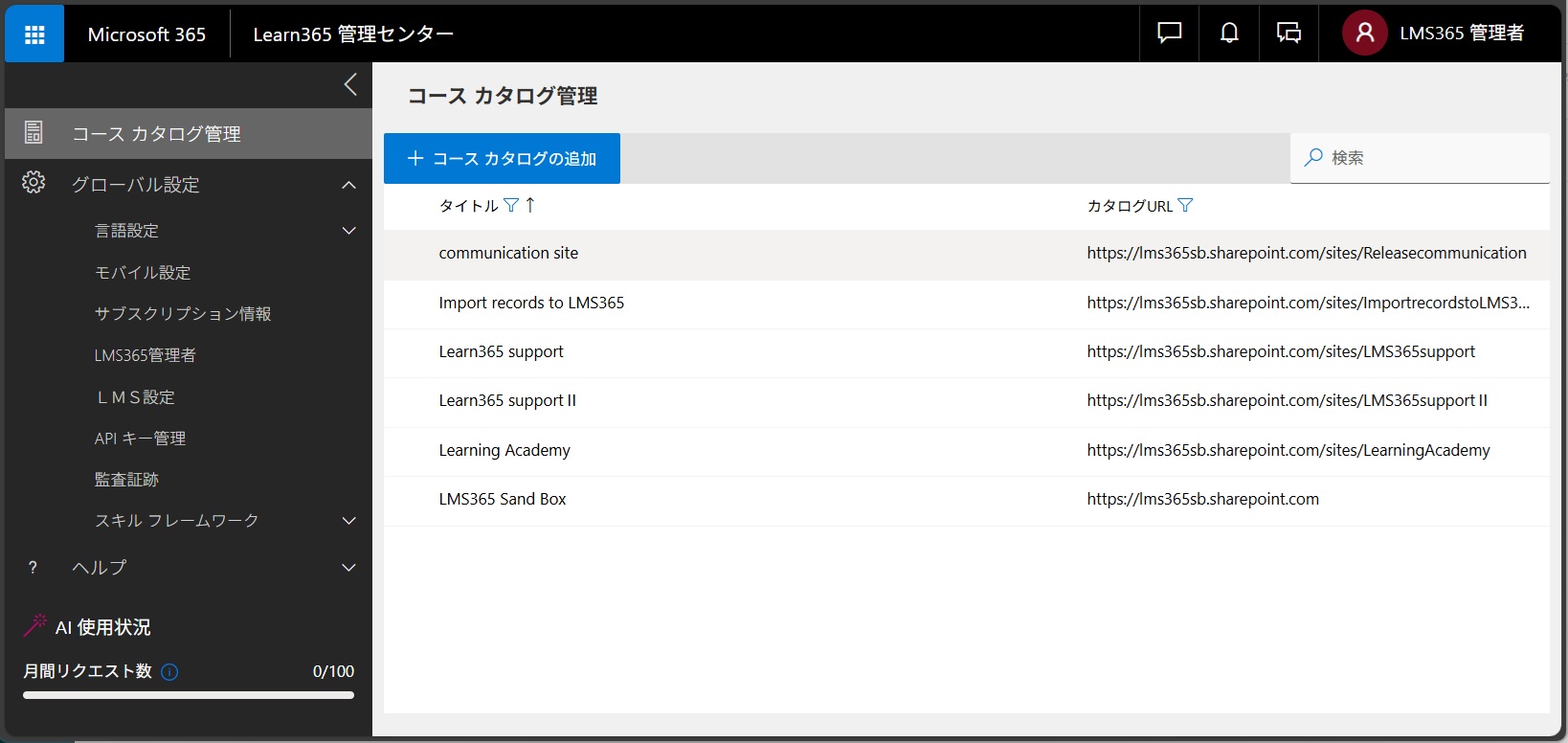Open モバイル設定 menu item

point(143,273)
